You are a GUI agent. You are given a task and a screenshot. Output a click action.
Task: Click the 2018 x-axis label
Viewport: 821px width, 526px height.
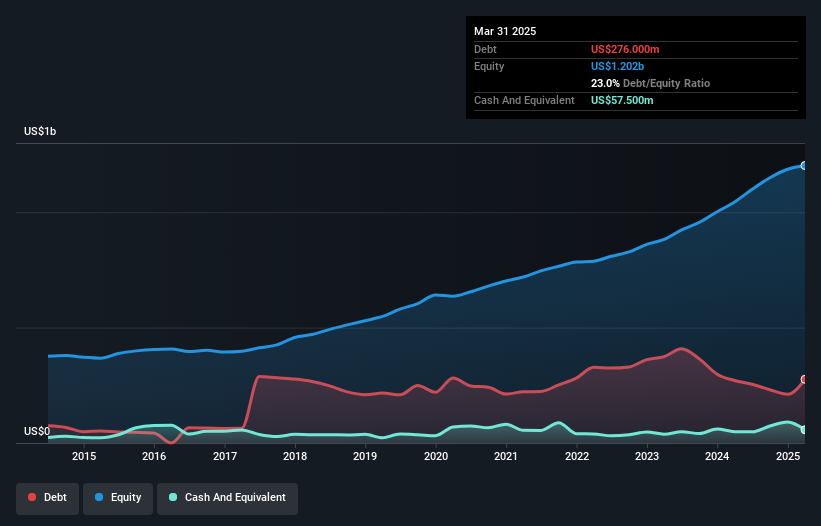click(x=295, y=456)
